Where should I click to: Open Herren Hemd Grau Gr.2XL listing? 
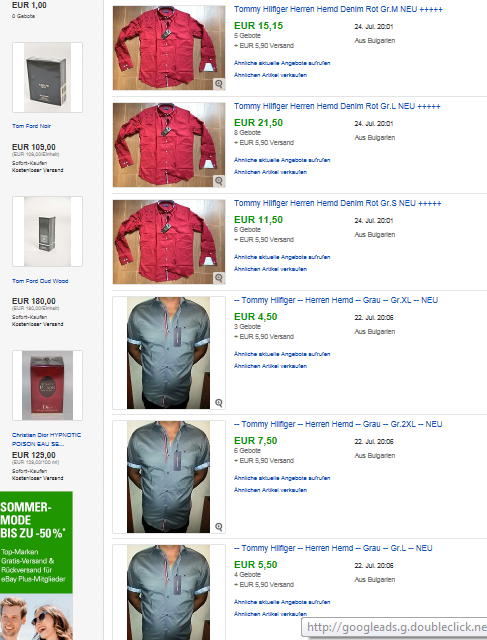click(x=338, y=424)
